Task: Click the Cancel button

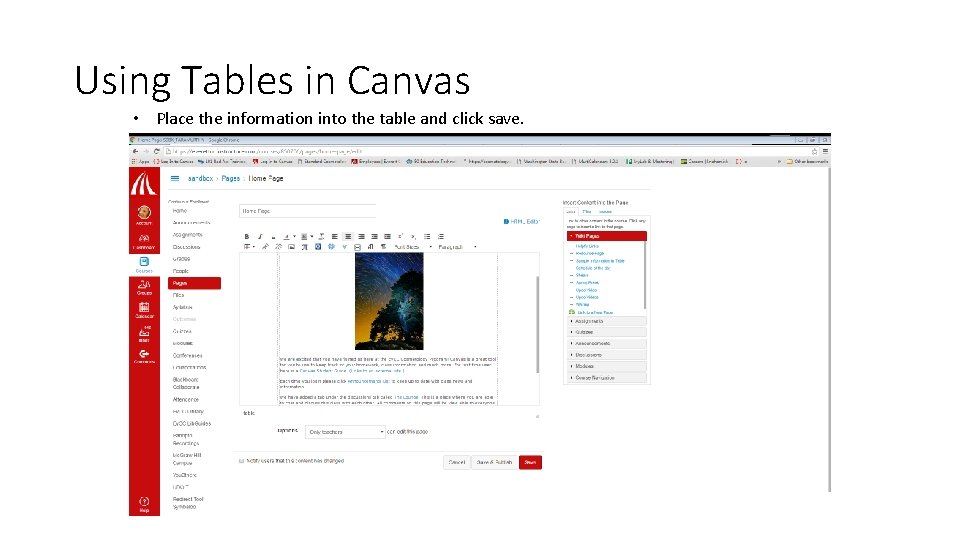Action: (457, 462)
